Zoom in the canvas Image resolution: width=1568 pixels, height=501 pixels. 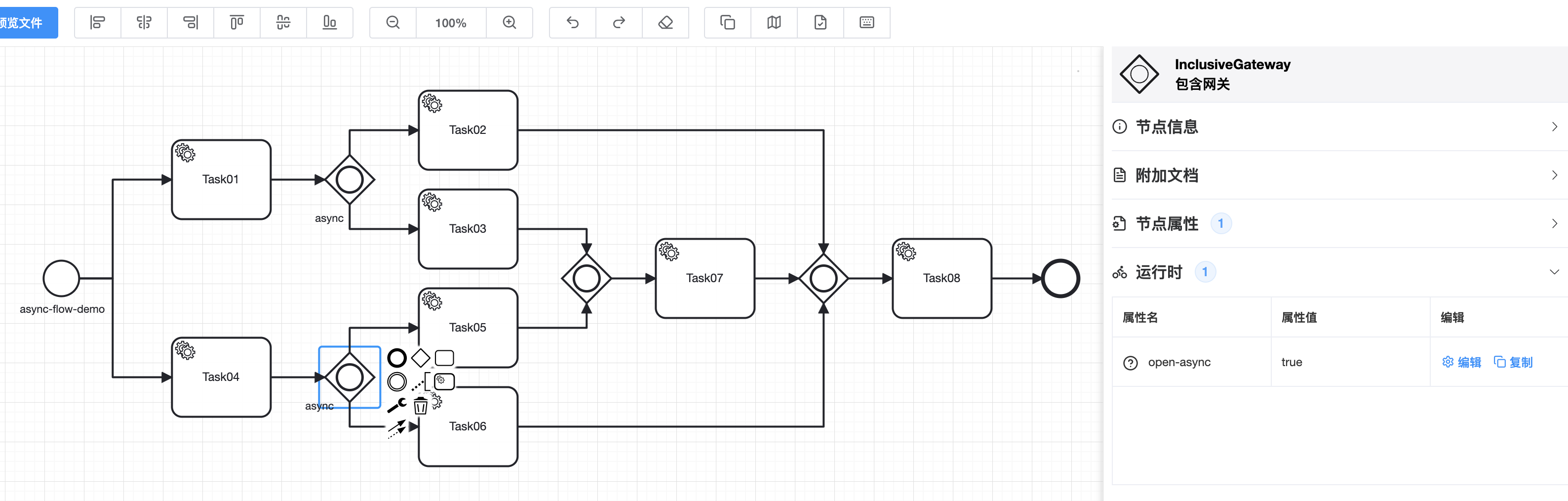(510, 23)
